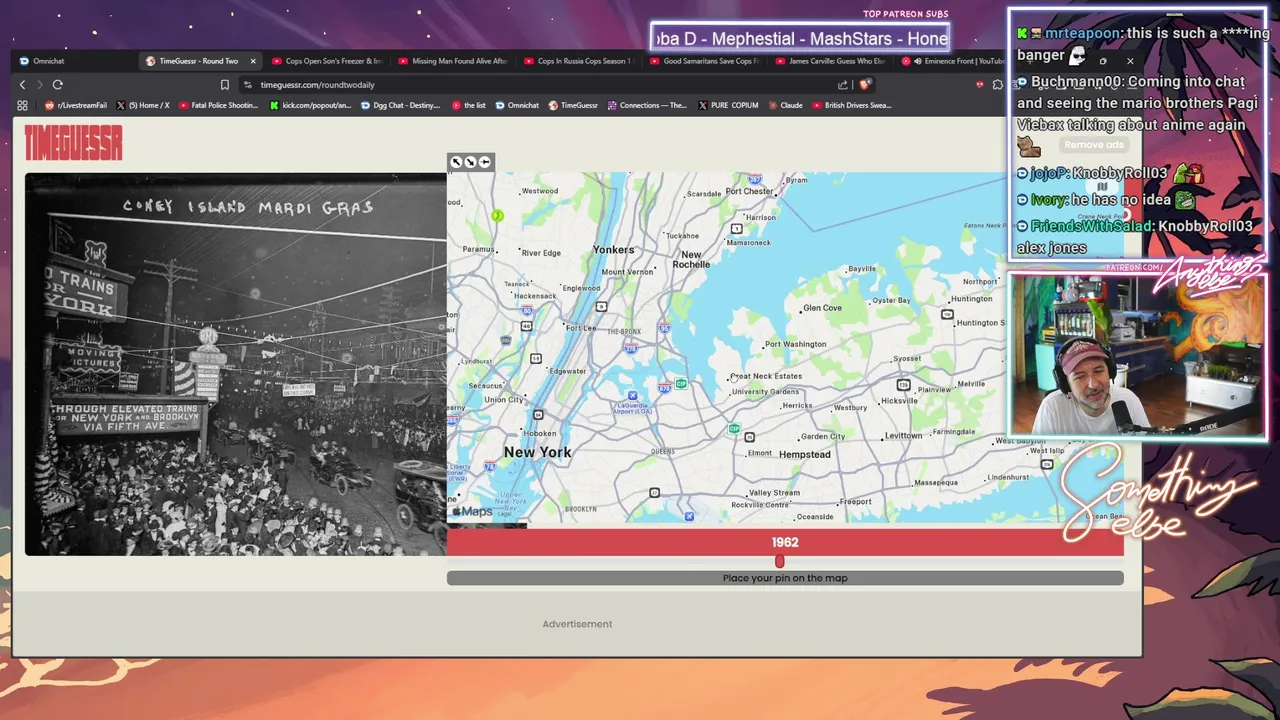Click the I-278 shield near The Bronx
This screenshot has height=720, width=1280.
(631, 348)
